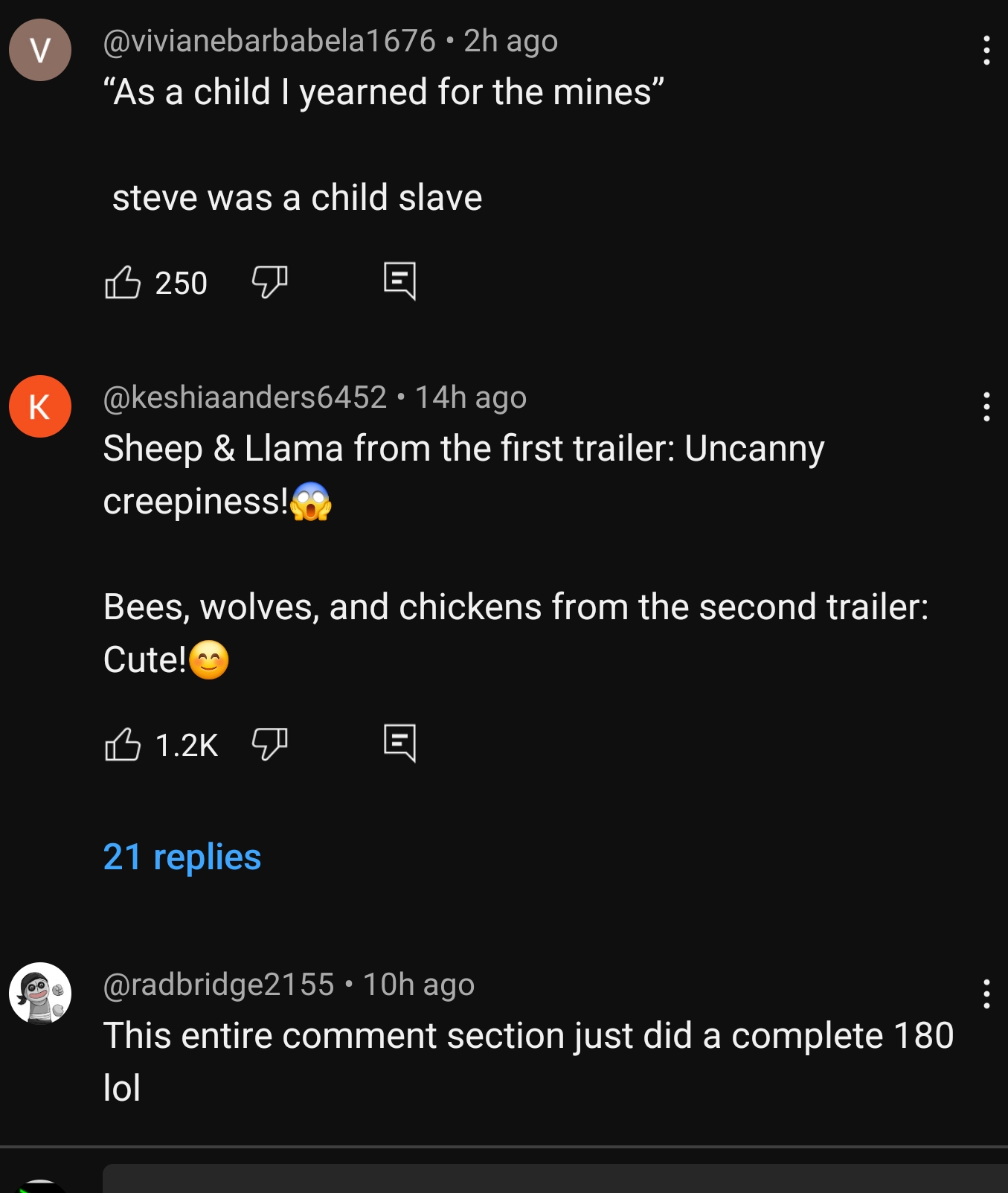Dislike the keshiaanders6452 comment
1008x1193 pixels.
click(x=269, y=743)
